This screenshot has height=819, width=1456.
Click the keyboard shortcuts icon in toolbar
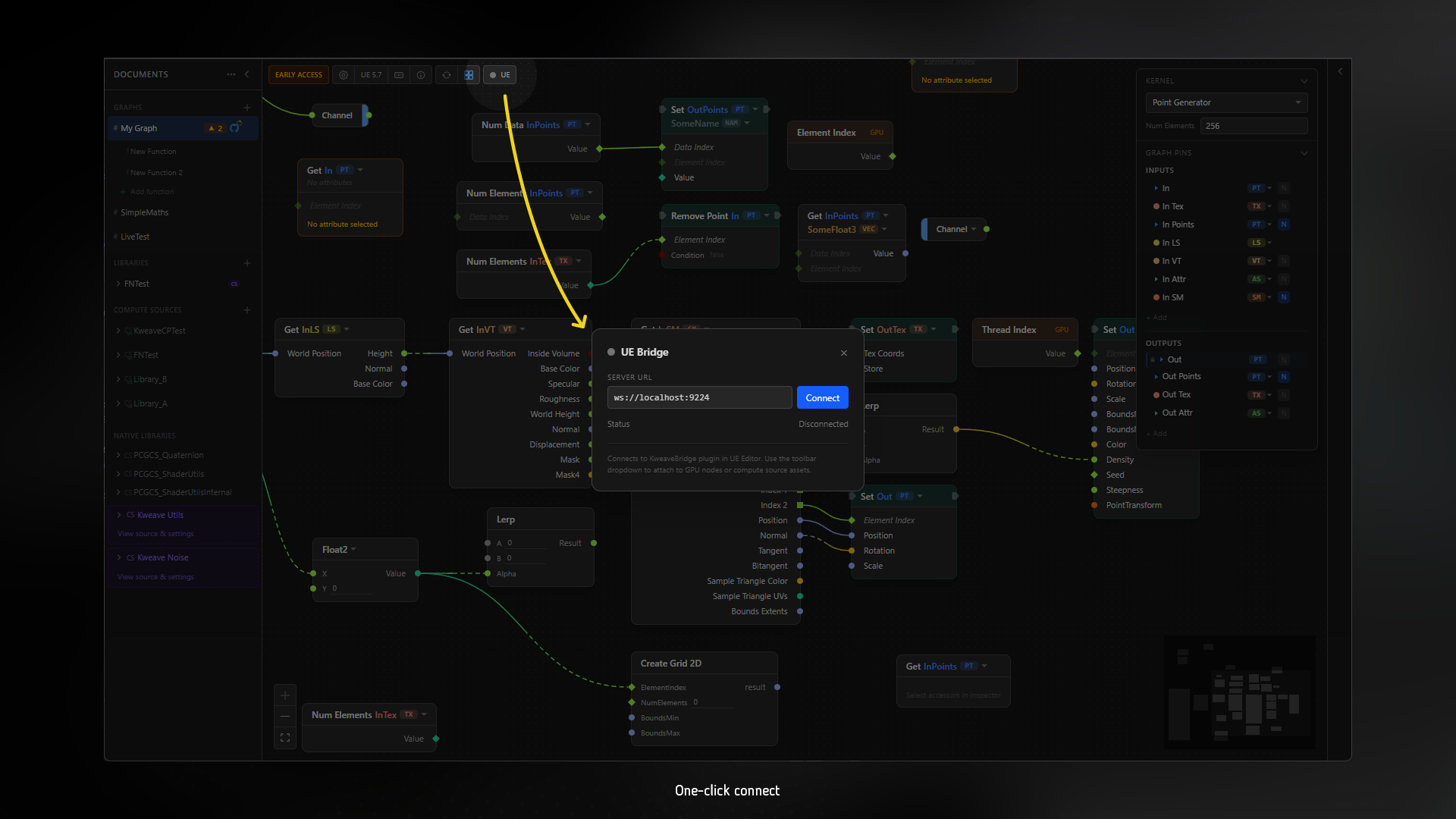click(399, 75)
